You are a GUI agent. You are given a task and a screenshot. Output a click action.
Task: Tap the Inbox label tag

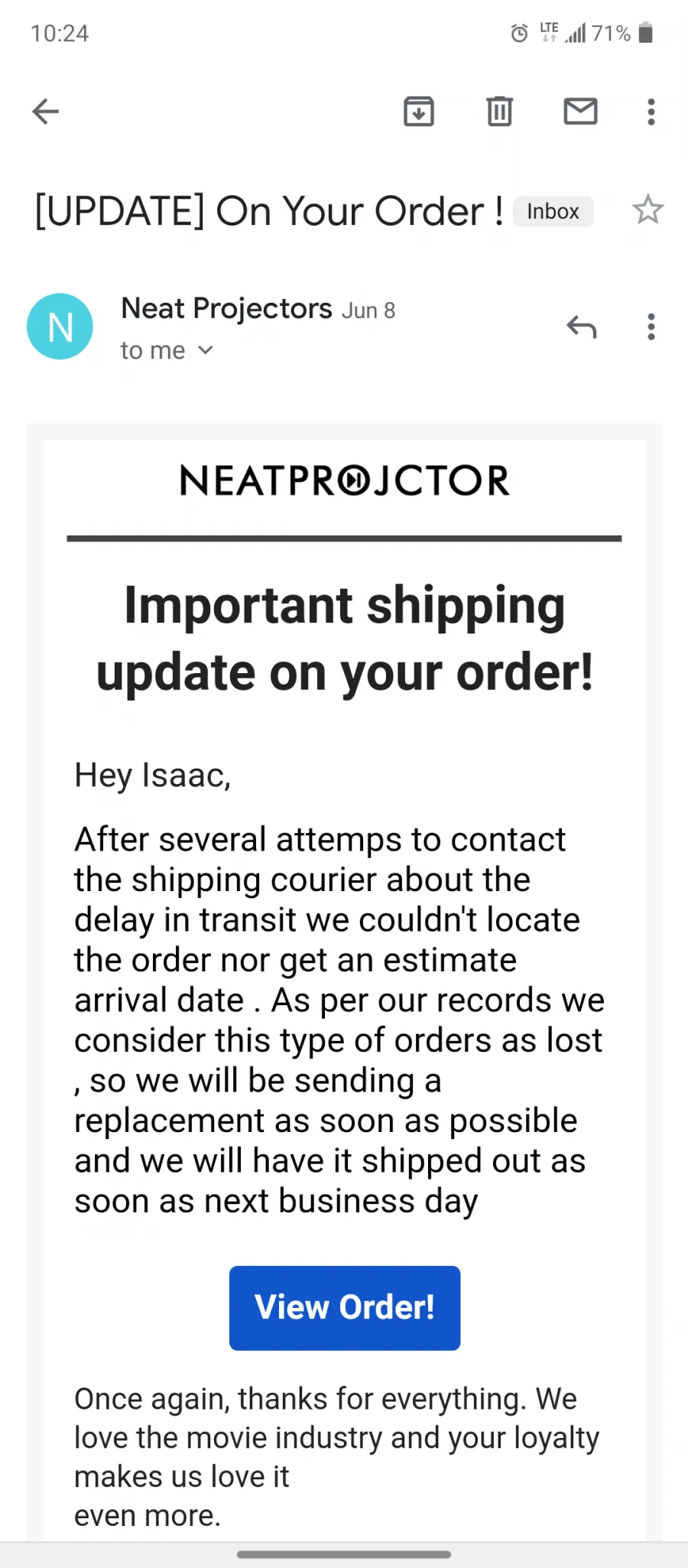(x=553, y=211)
